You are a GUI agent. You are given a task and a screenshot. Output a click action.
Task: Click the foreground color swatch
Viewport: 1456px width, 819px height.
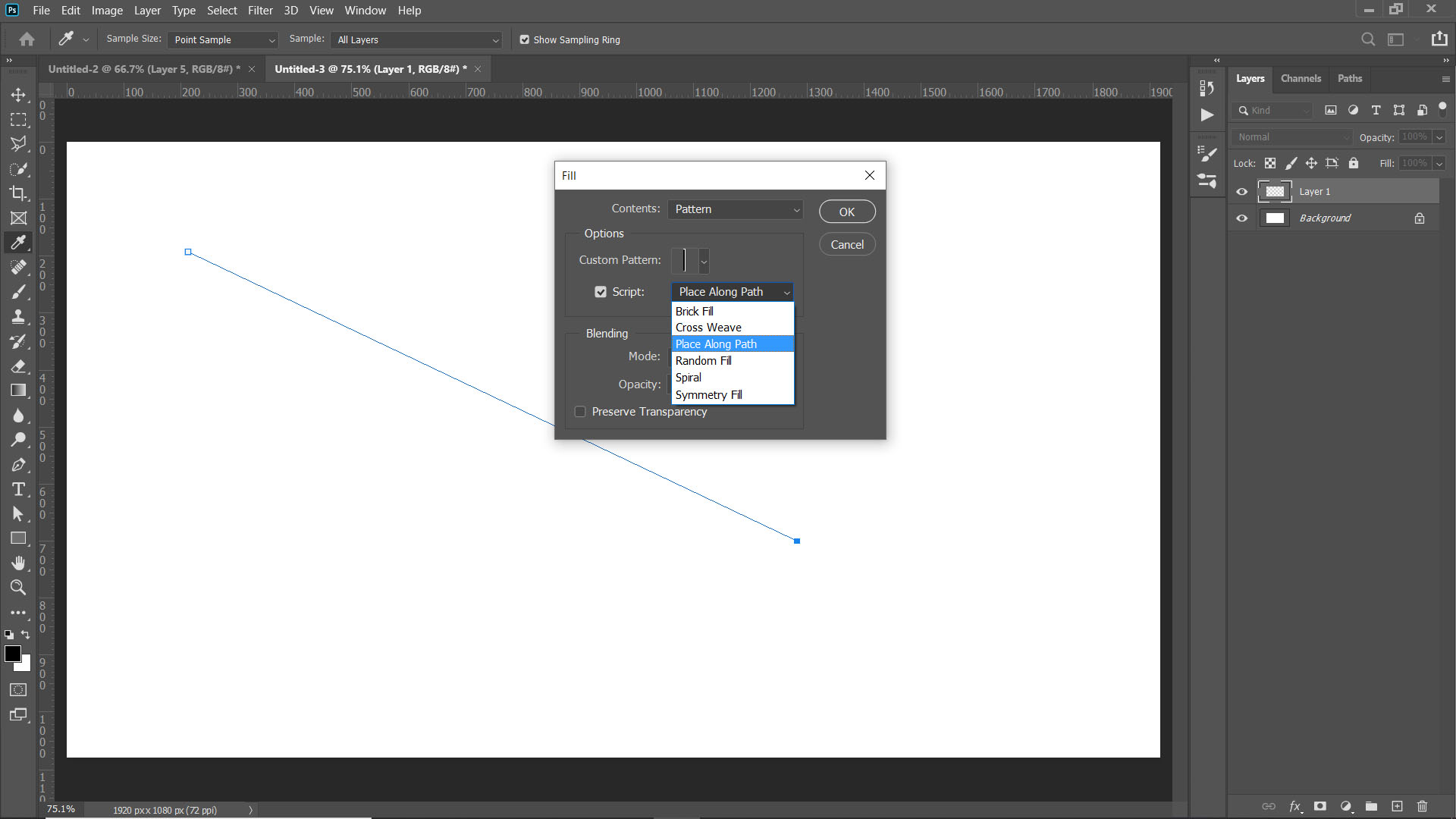(x=13, y=654)
